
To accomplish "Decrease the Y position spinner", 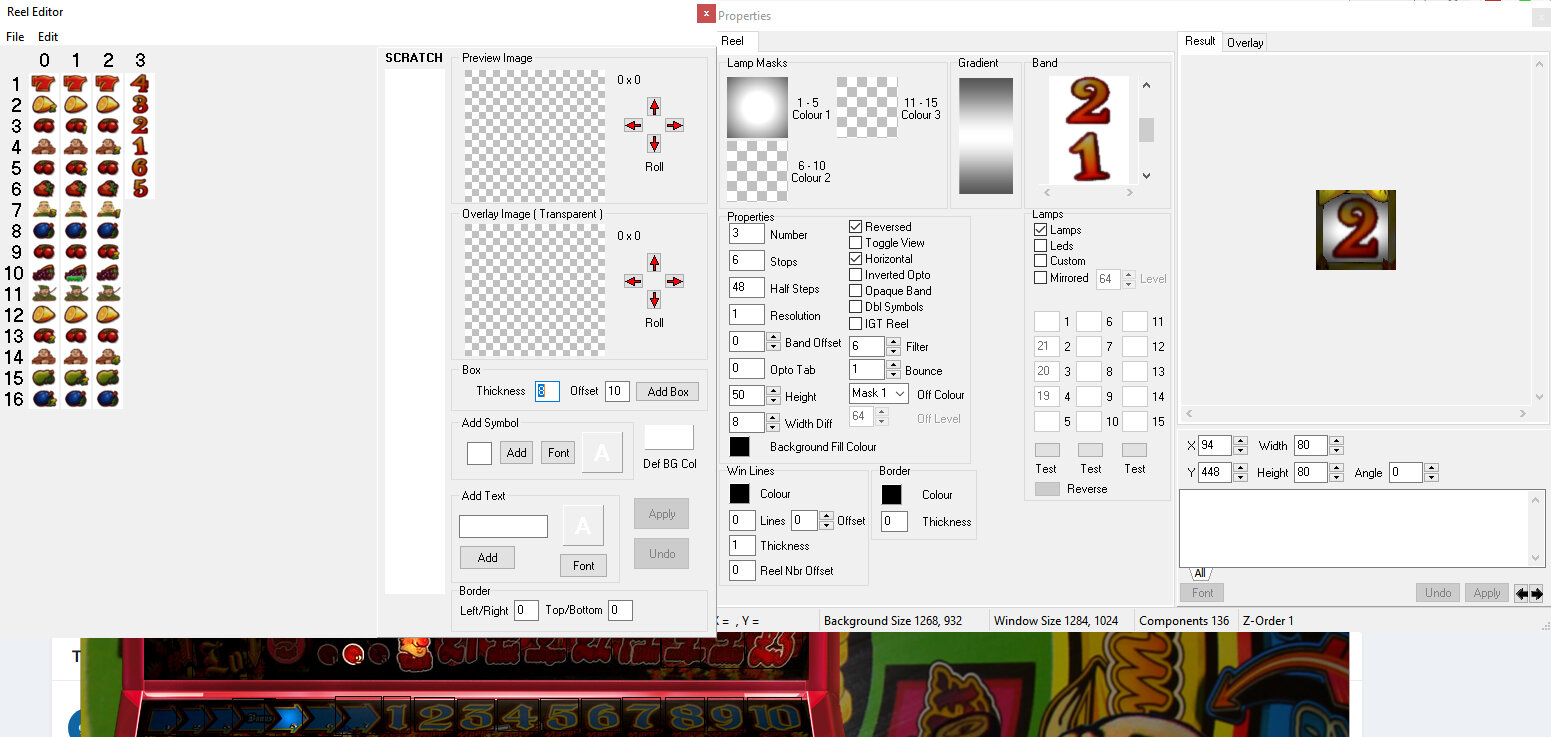I will point(1241,477).
